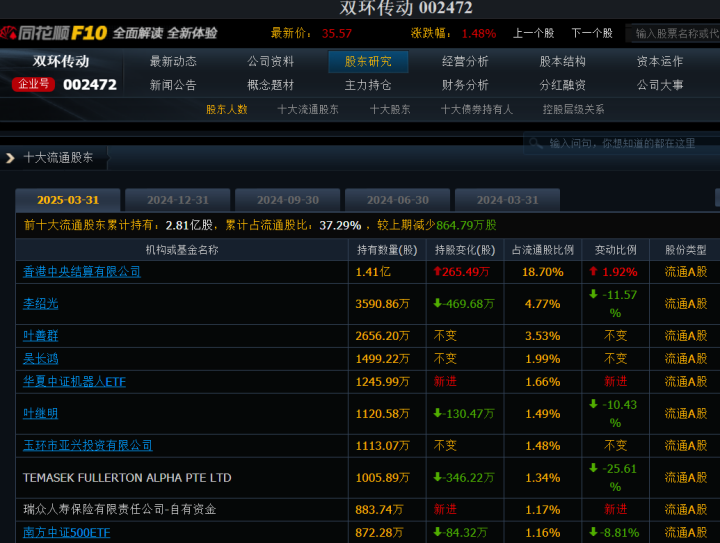Click TEMASEK FULLERTON ALPHA PTE LTD row name
The height and width of the screenshot is (543, 720).
tap(127, 478)
